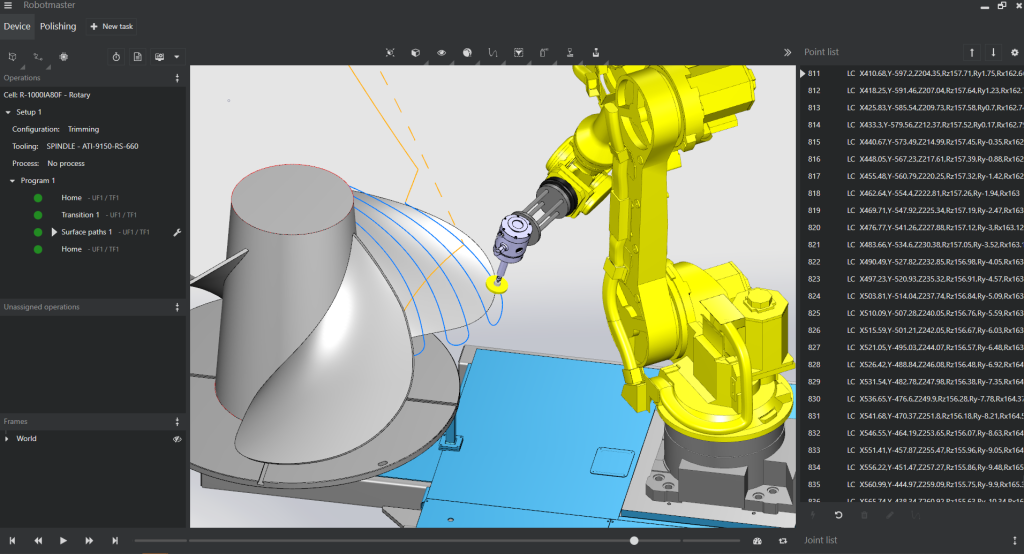
Task: Toggle the eye visibility icon in viewport toolbar
Action: coord(441,52)
